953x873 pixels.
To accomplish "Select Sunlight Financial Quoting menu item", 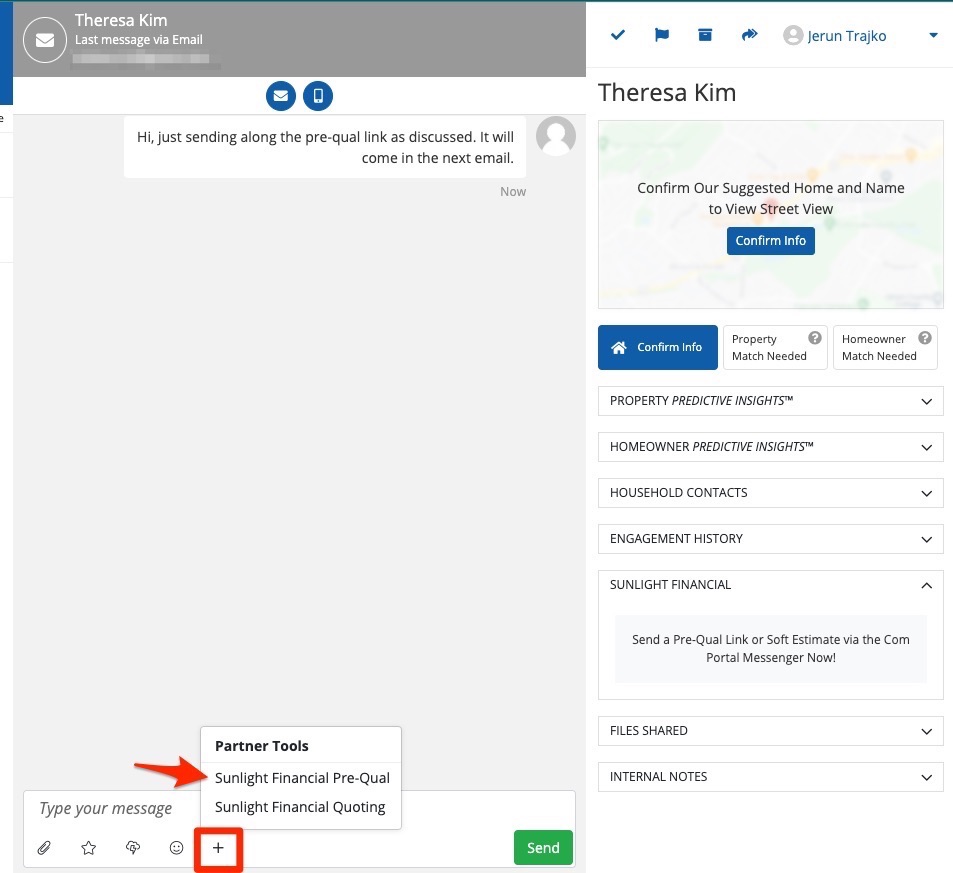I will pyautogui.click(x=300, y=807).
